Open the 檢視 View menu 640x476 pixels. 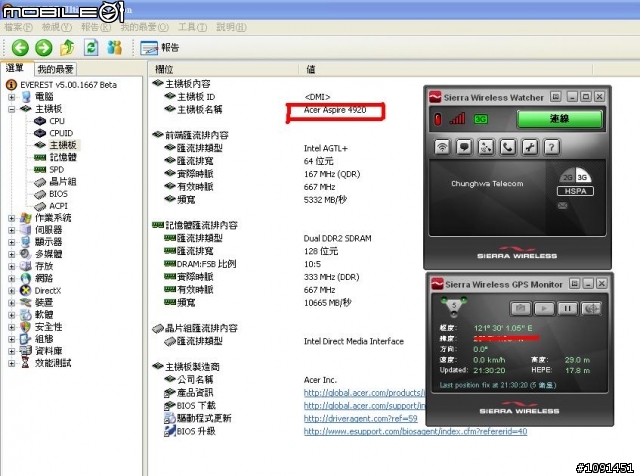tap(56, 27)
